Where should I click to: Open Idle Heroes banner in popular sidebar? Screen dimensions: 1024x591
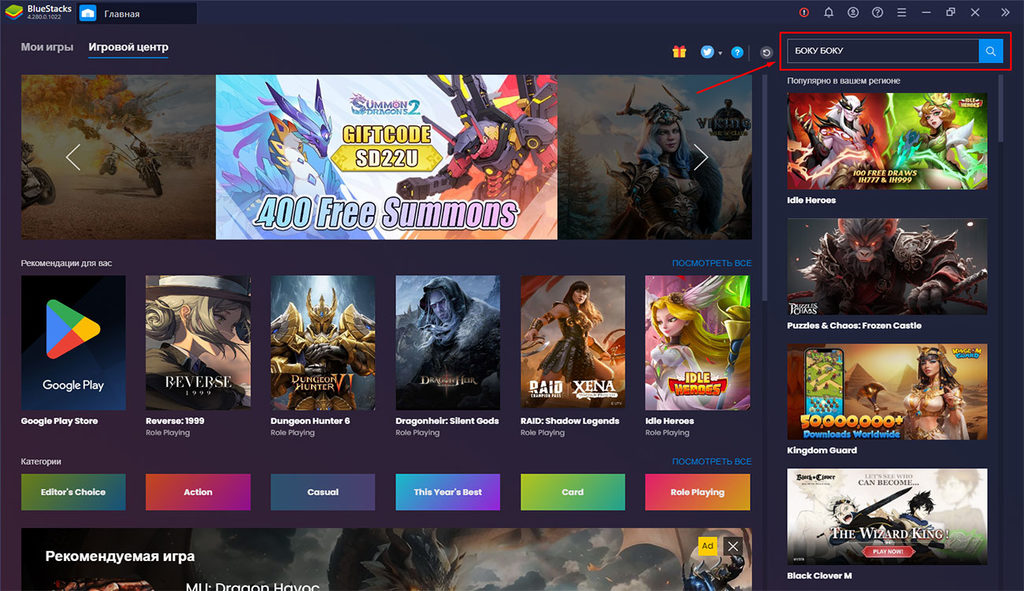click(887, 141)
